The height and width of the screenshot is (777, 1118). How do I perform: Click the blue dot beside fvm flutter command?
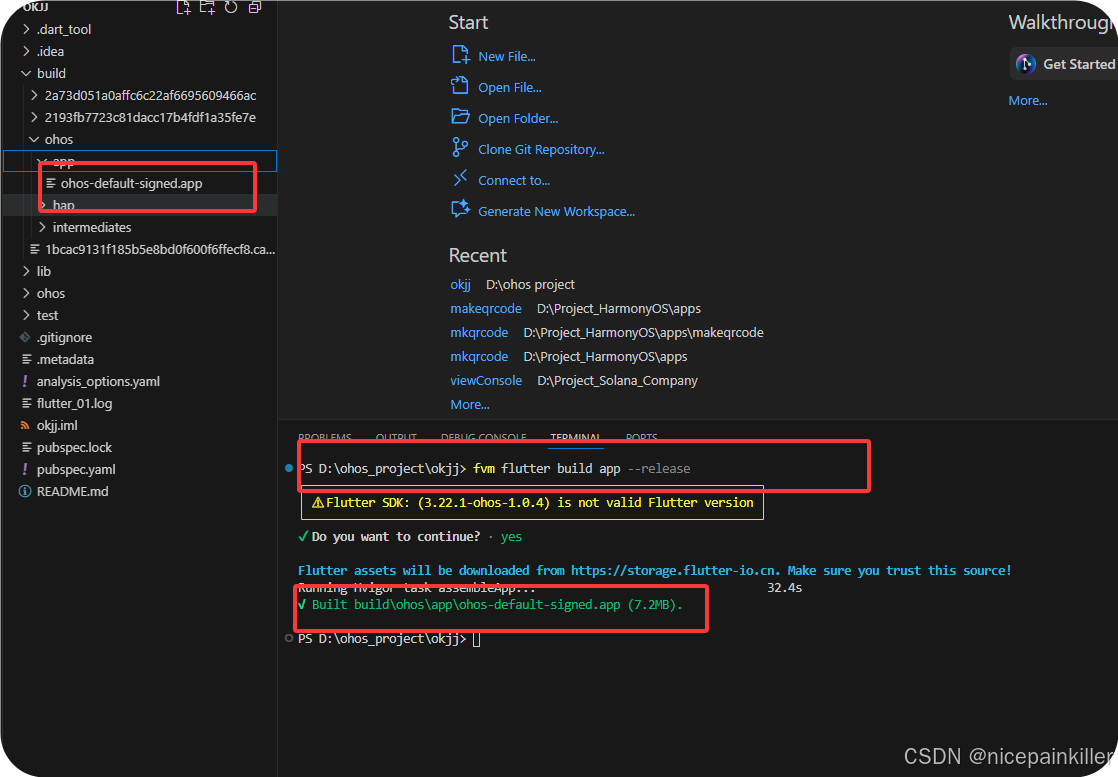click(289, 468)
